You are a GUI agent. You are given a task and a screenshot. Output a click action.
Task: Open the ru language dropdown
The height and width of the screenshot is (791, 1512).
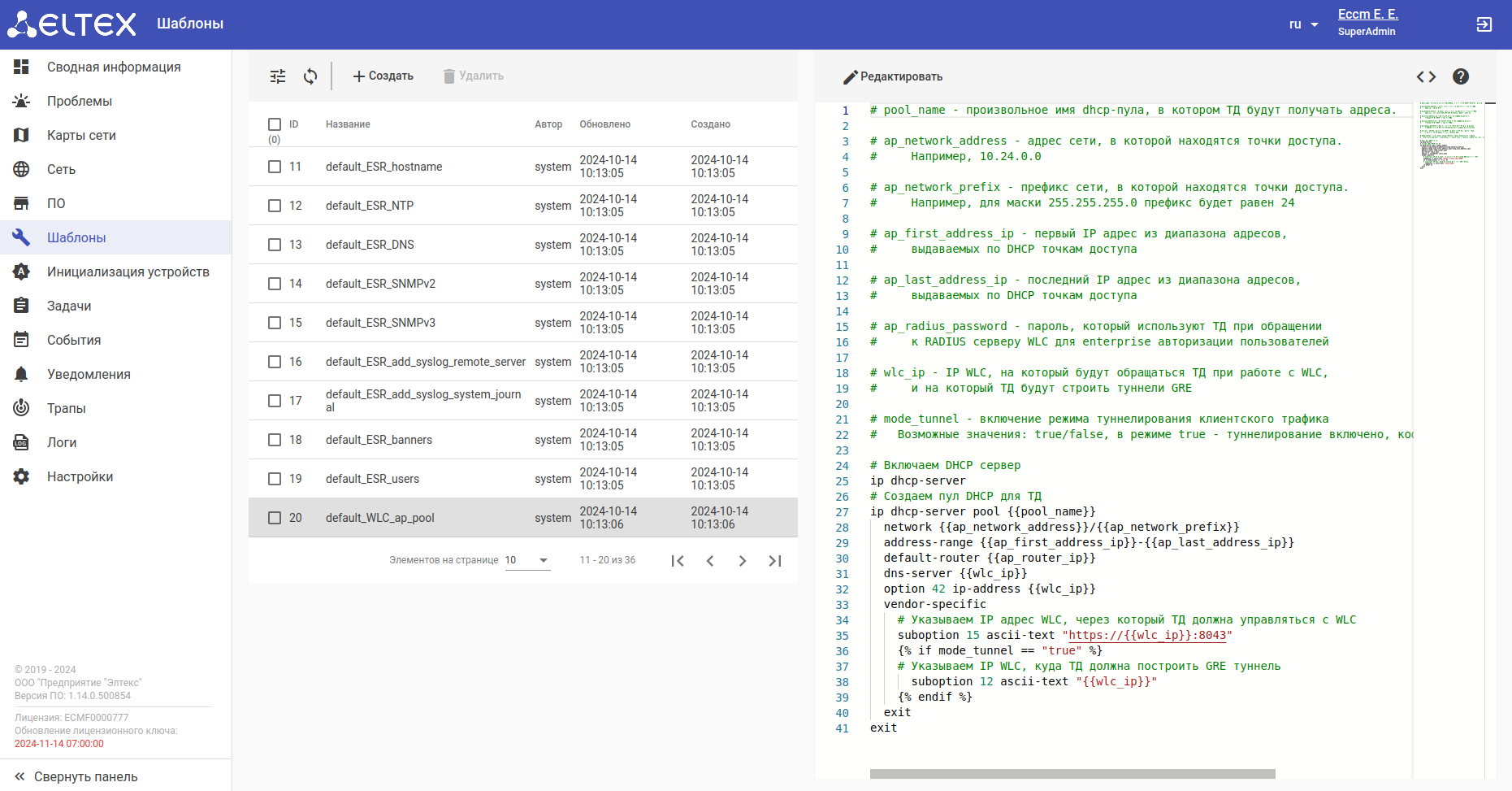pos(1303,24)
